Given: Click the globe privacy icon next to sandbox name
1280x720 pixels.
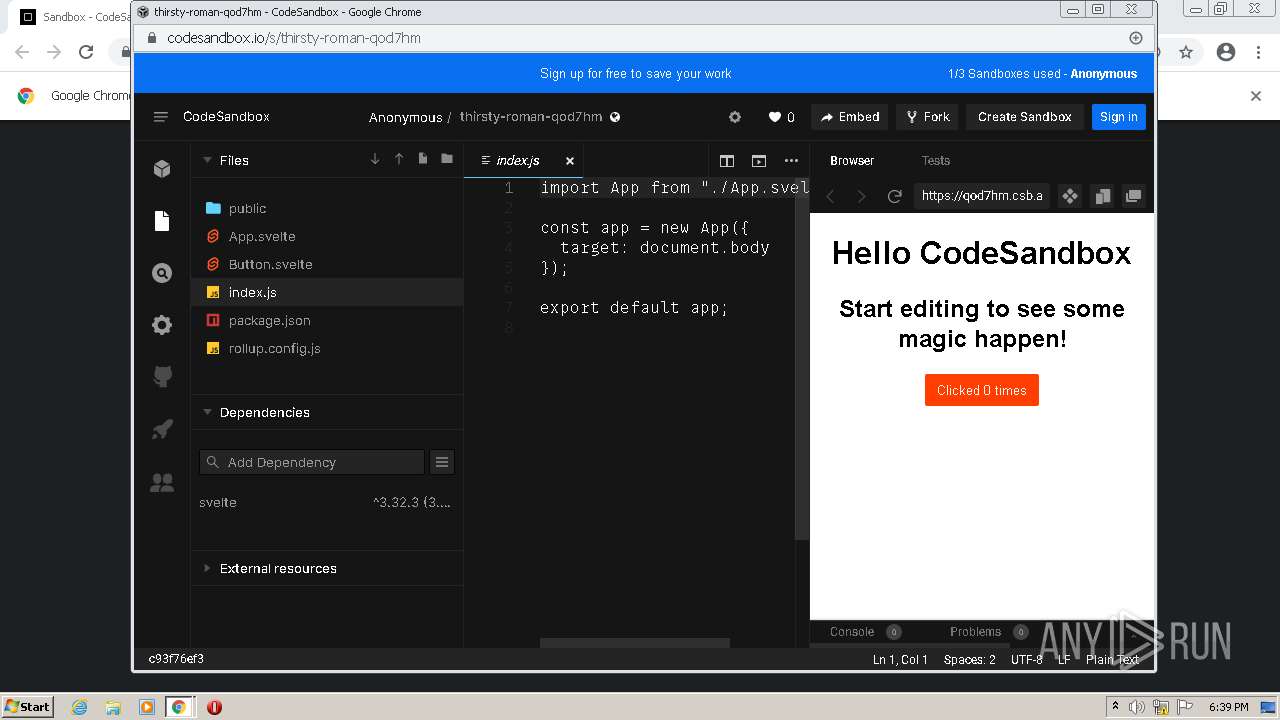Looking at the screenshot, I should (615, 117).
